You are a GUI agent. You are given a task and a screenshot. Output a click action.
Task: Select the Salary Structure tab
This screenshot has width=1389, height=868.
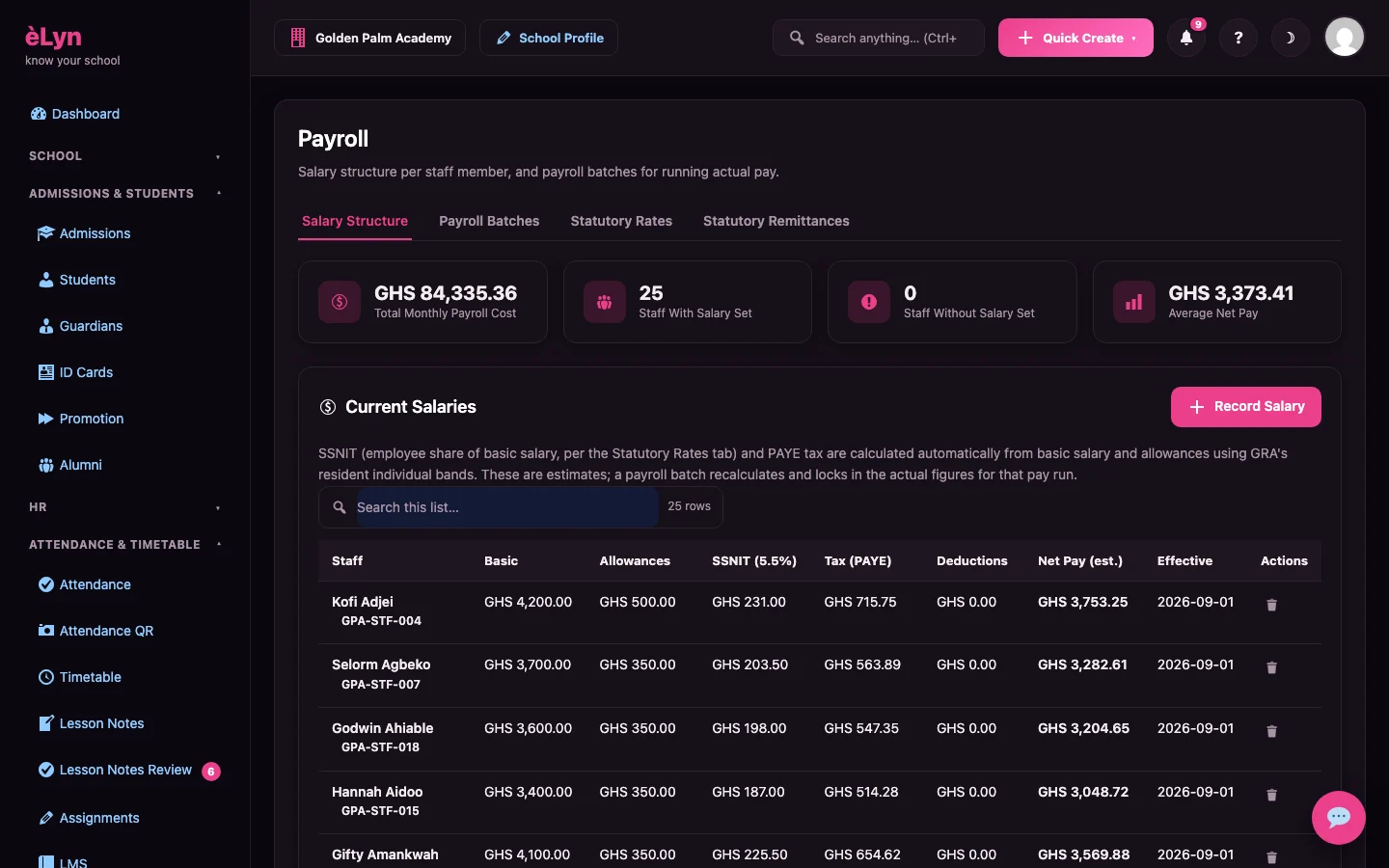355,221
